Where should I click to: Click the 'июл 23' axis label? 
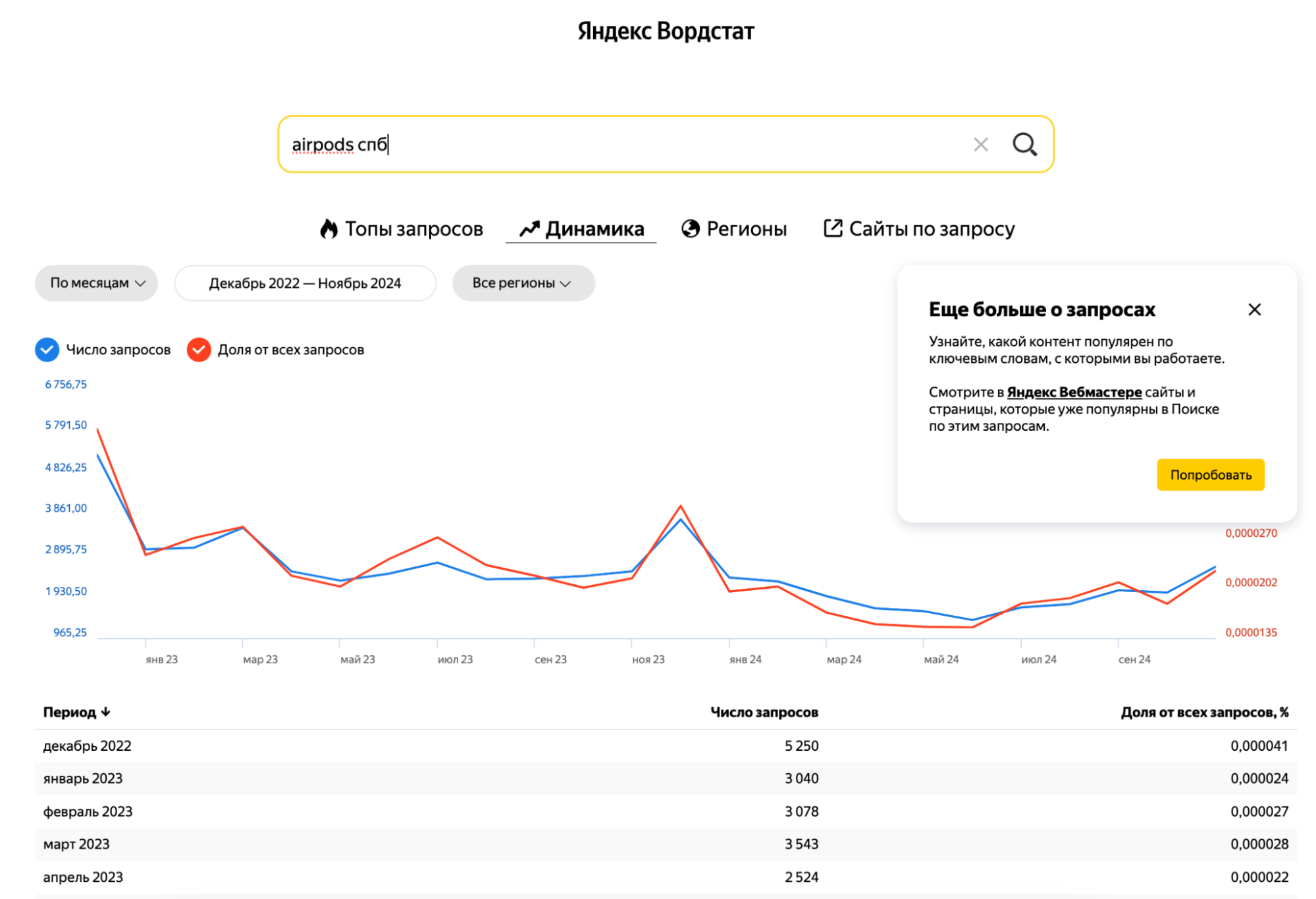click(456, 659)
